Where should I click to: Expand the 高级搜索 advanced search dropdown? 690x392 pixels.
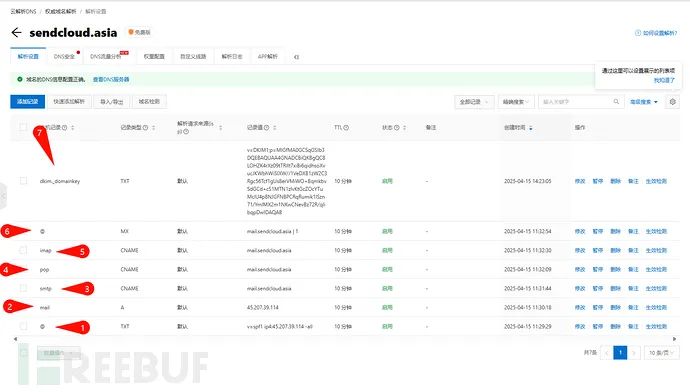click(644, 102)
